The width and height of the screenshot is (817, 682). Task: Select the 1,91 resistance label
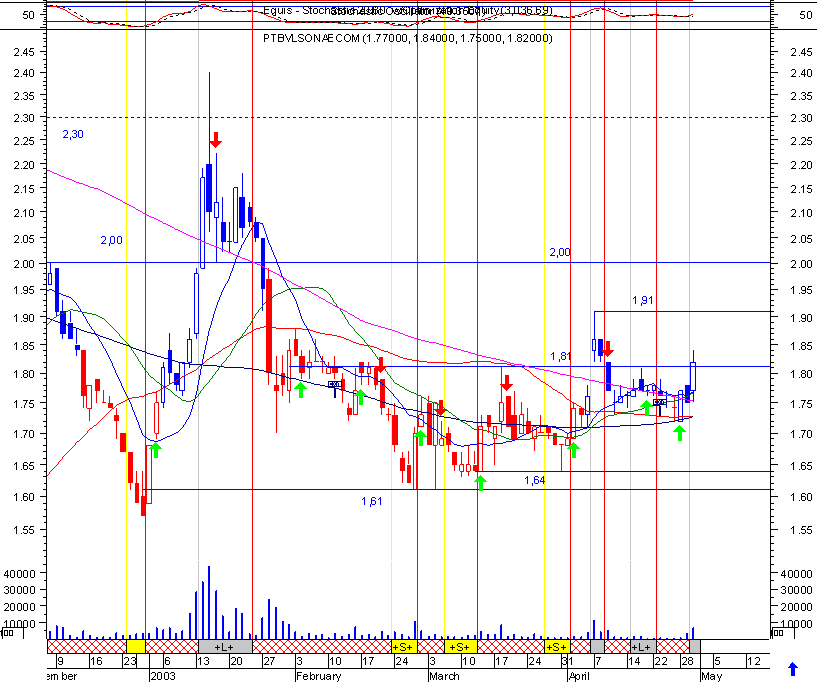642,300
